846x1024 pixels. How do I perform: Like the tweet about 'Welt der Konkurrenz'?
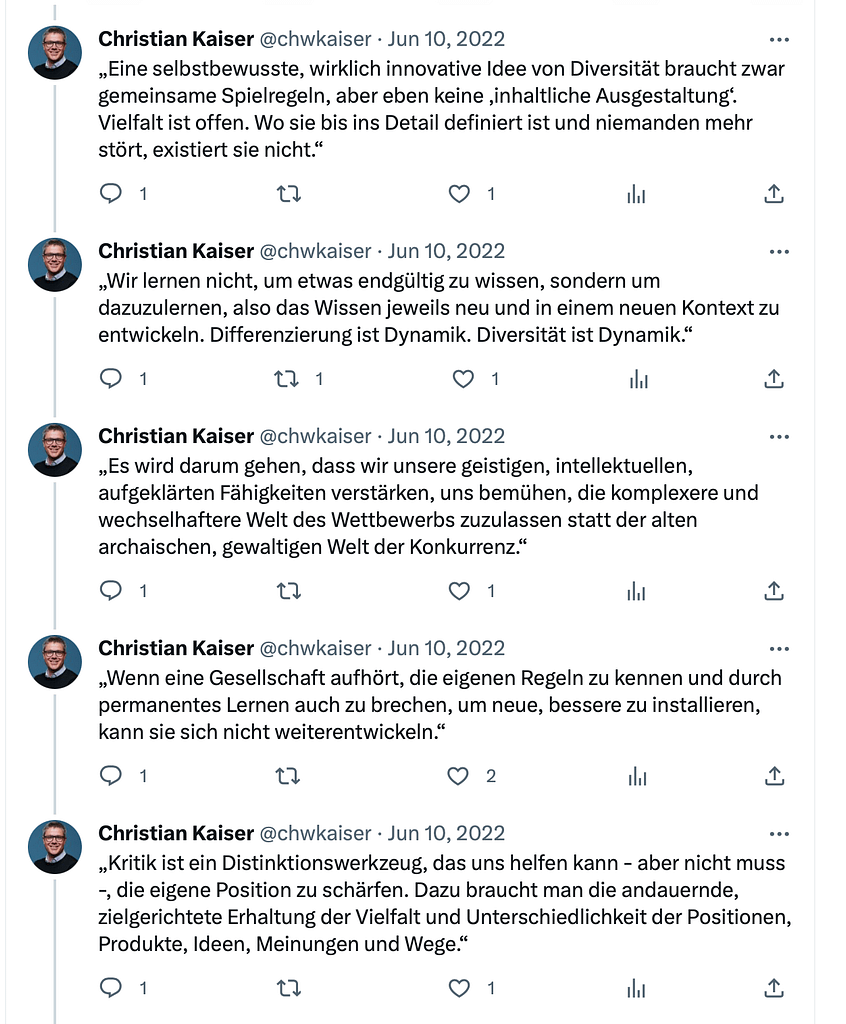[x=459, y=591]
